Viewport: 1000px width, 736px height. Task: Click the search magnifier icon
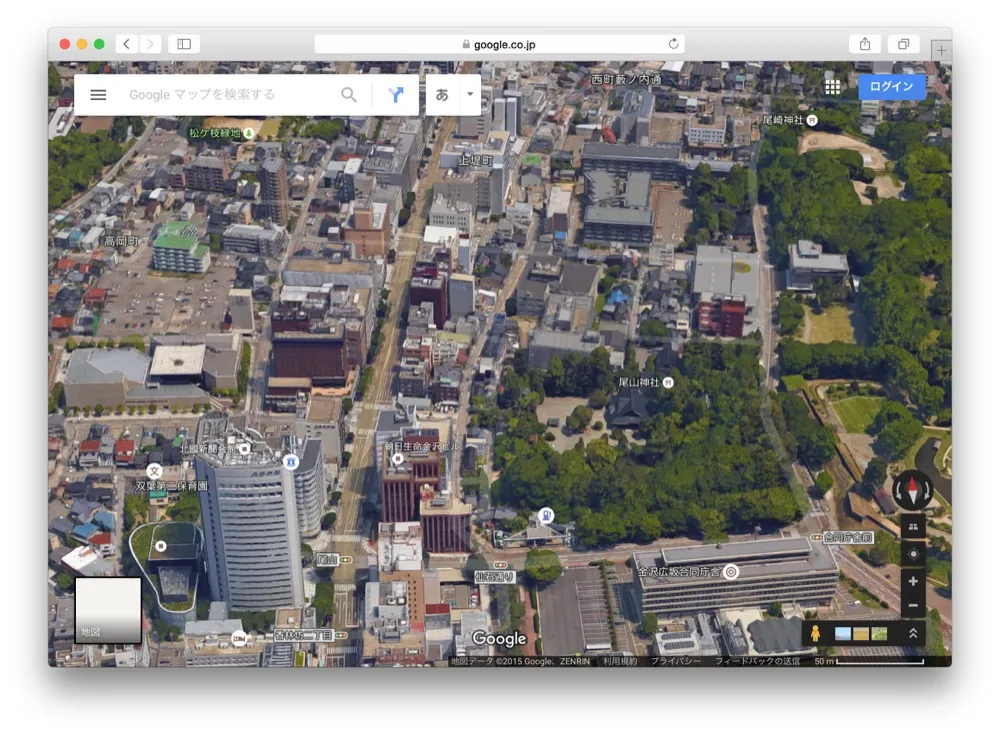[x=348, y=94]
